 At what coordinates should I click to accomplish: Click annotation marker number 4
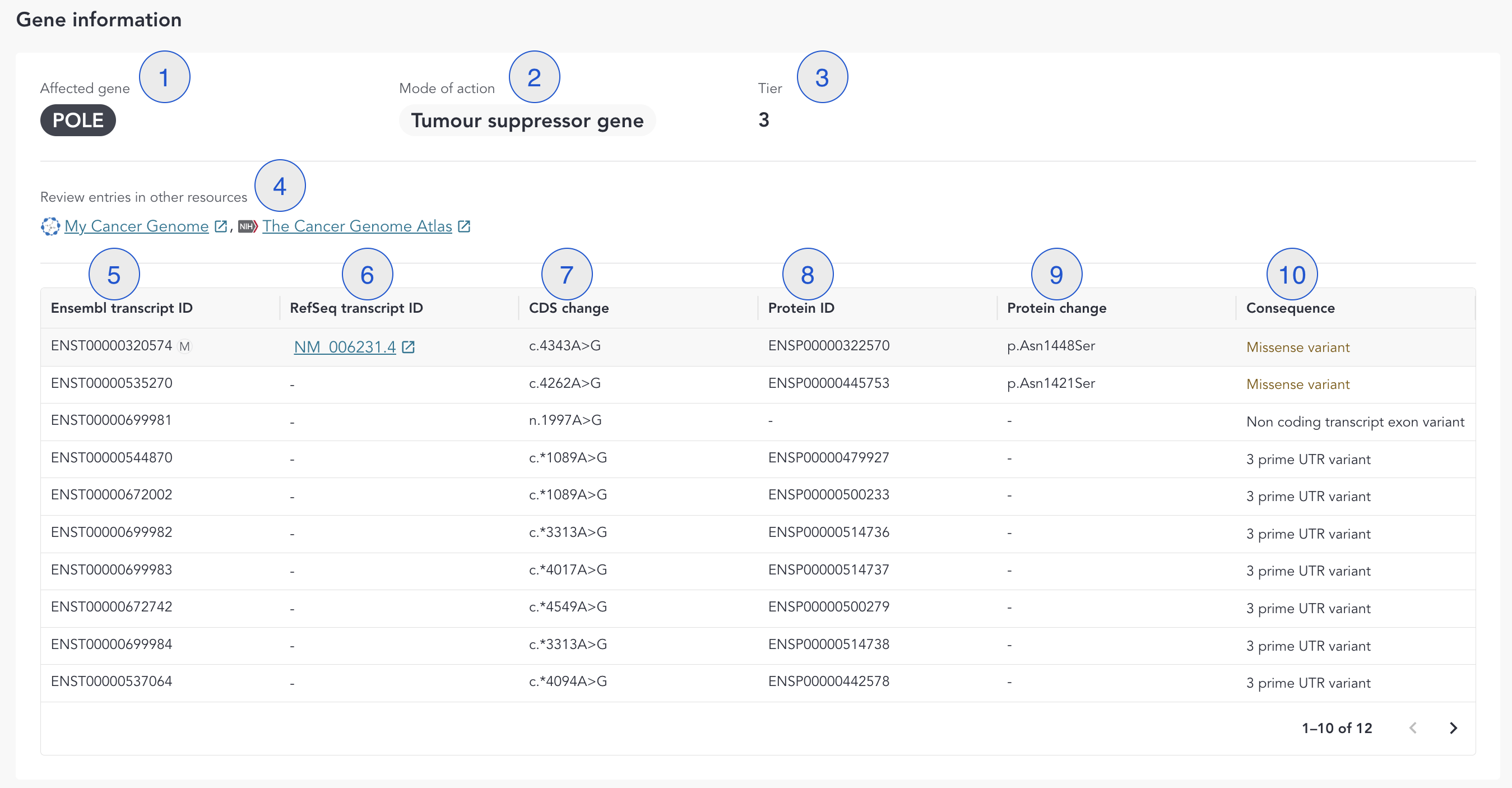pos(280,186)
